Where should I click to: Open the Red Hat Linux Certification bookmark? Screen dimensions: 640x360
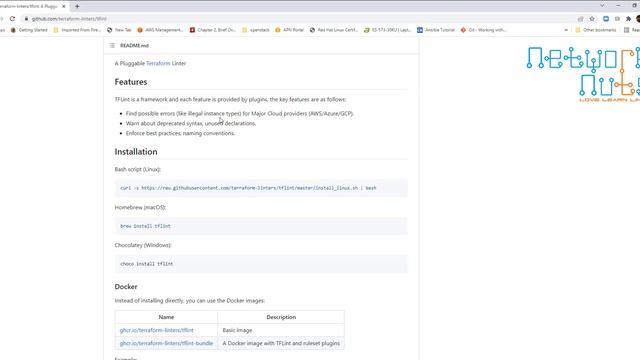click(333, 30)
